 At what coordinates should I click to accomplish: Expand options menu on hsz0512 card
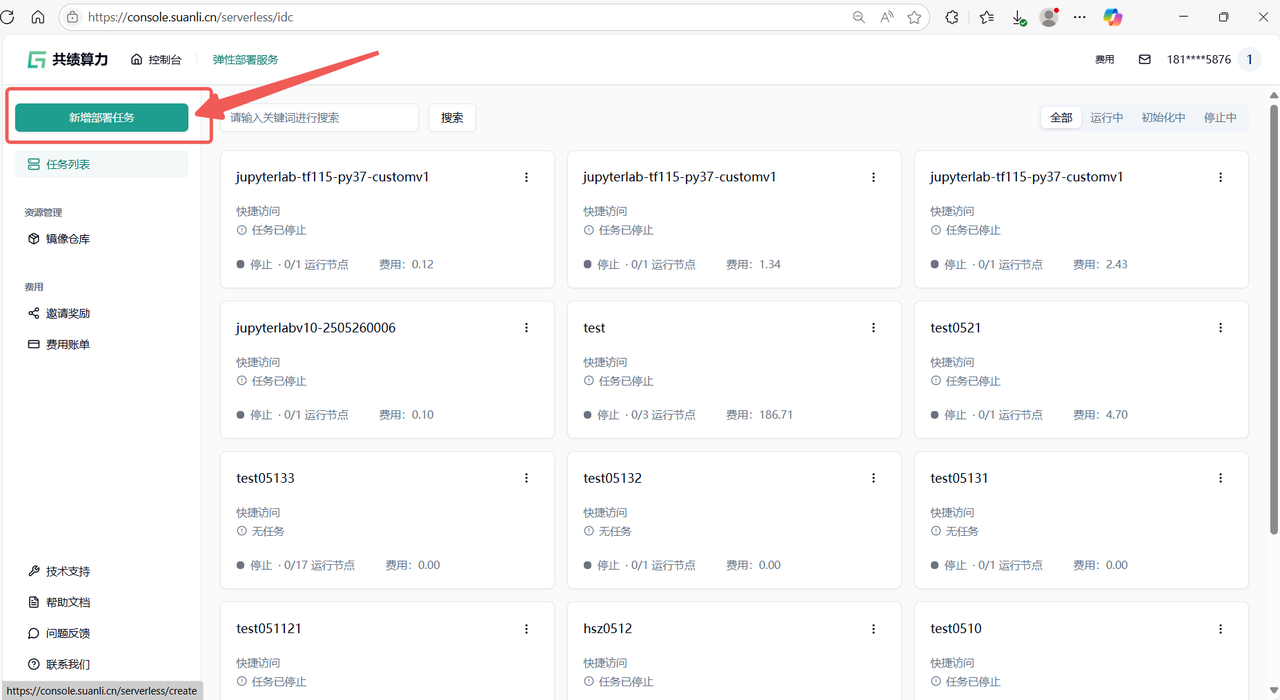click(x=873, y=629)
